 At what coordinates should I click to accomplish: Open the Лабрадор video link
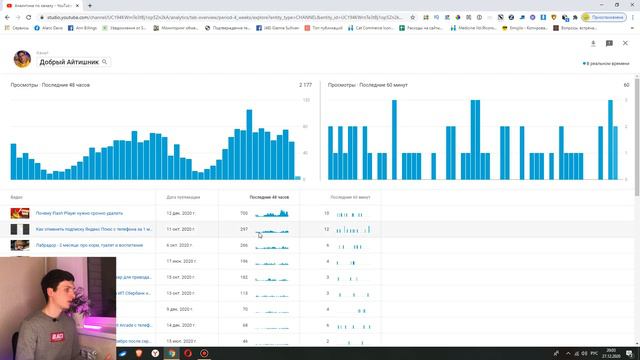[x=89, y=245]
